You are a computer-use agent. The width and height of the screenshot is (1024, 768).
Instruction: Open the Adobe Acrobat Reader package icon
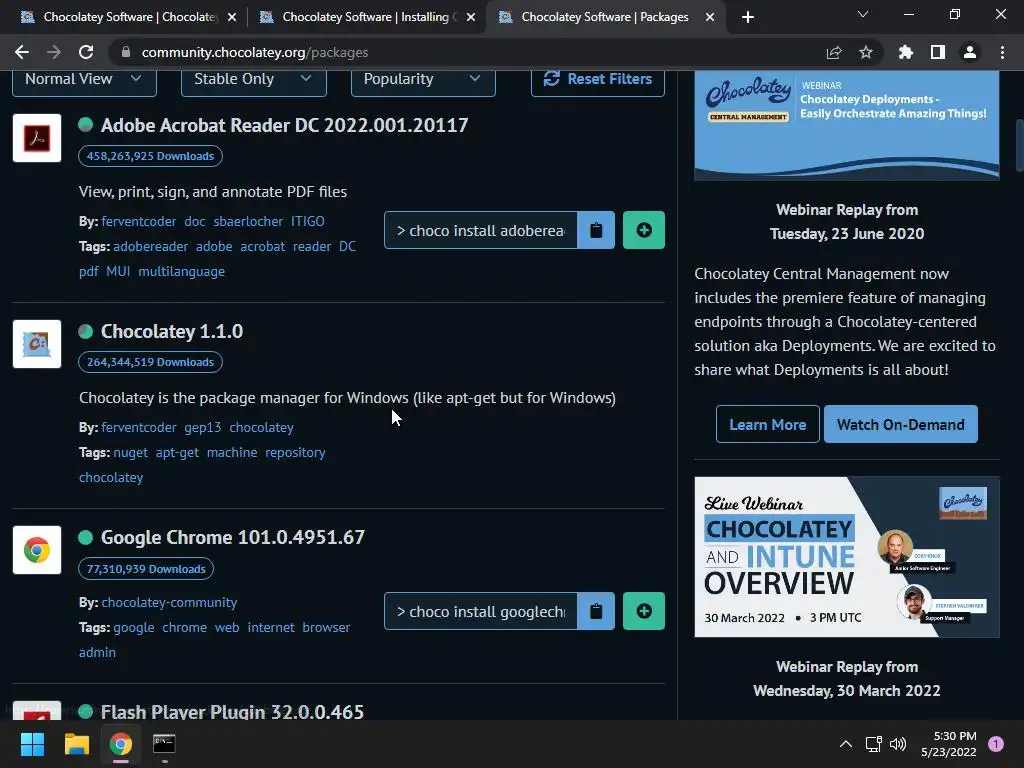[37, 138]
